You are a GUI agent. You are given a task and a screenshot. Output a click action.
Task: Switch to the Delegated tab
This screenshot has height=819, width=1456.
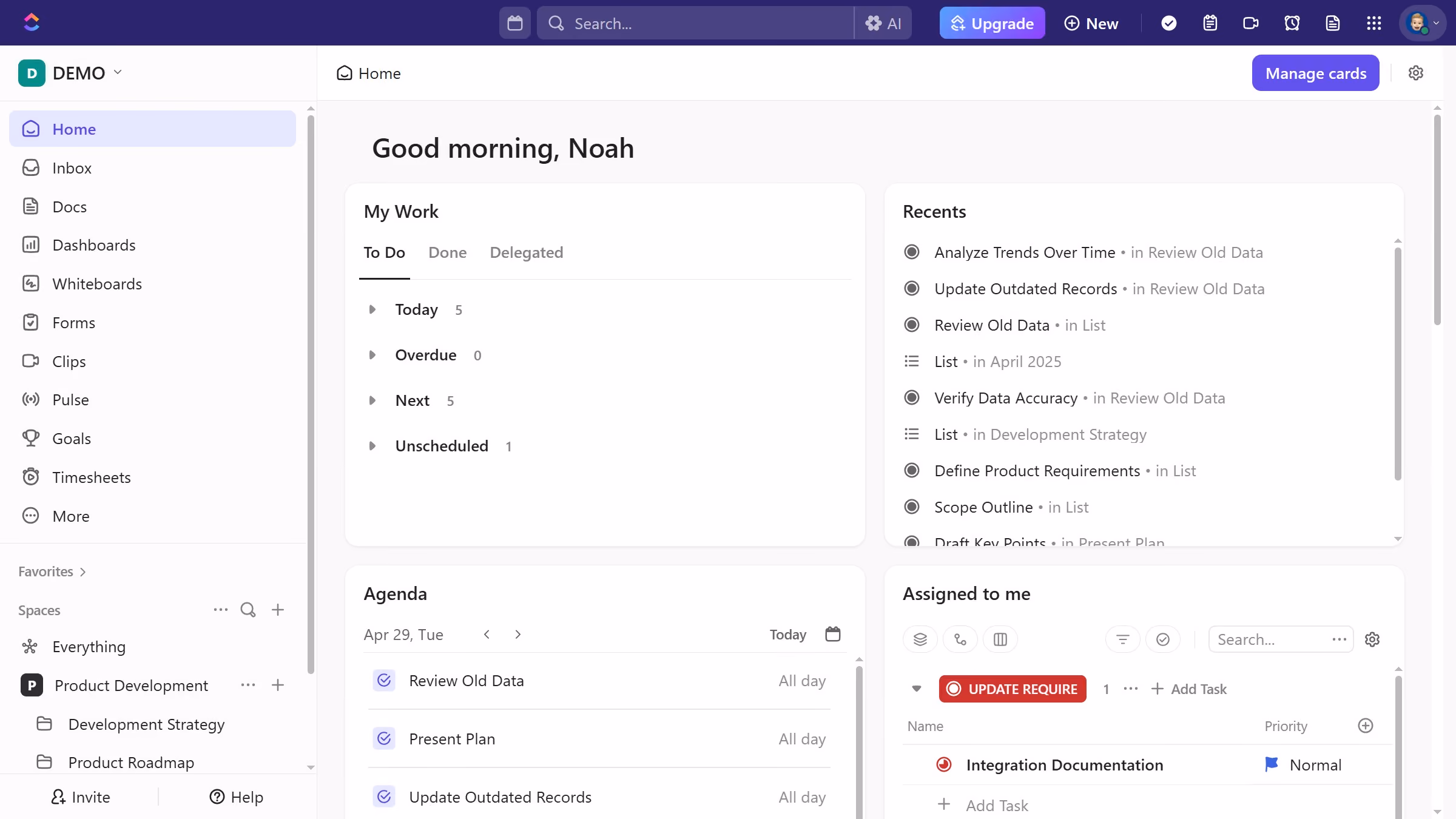(x=527, y=252)
